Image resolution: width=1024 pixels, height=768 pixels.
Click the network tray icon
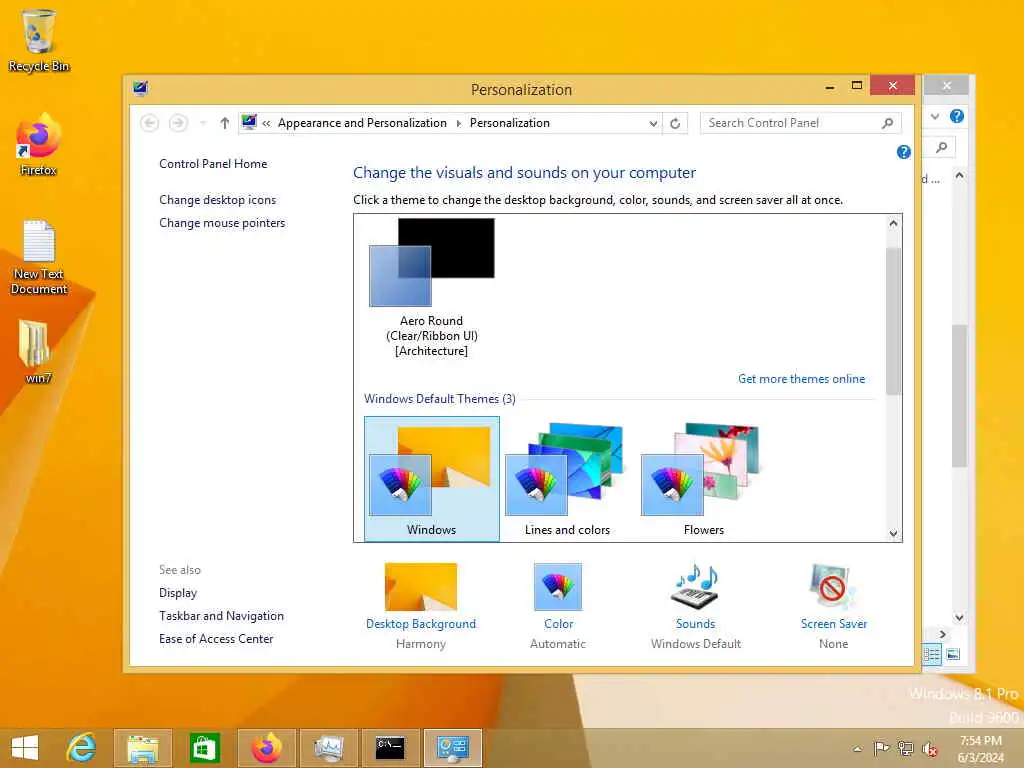tap(905, 748)
